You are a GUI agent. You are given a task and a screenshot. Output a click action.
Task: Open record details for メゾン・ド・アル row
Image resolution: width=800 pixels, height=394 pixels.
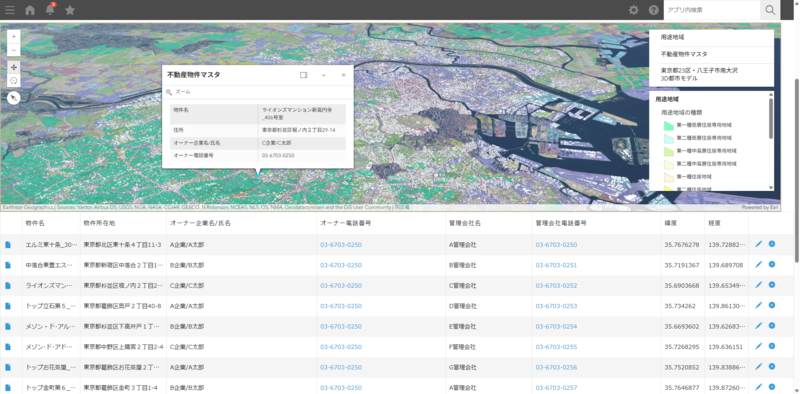click(x=8, y=327)
